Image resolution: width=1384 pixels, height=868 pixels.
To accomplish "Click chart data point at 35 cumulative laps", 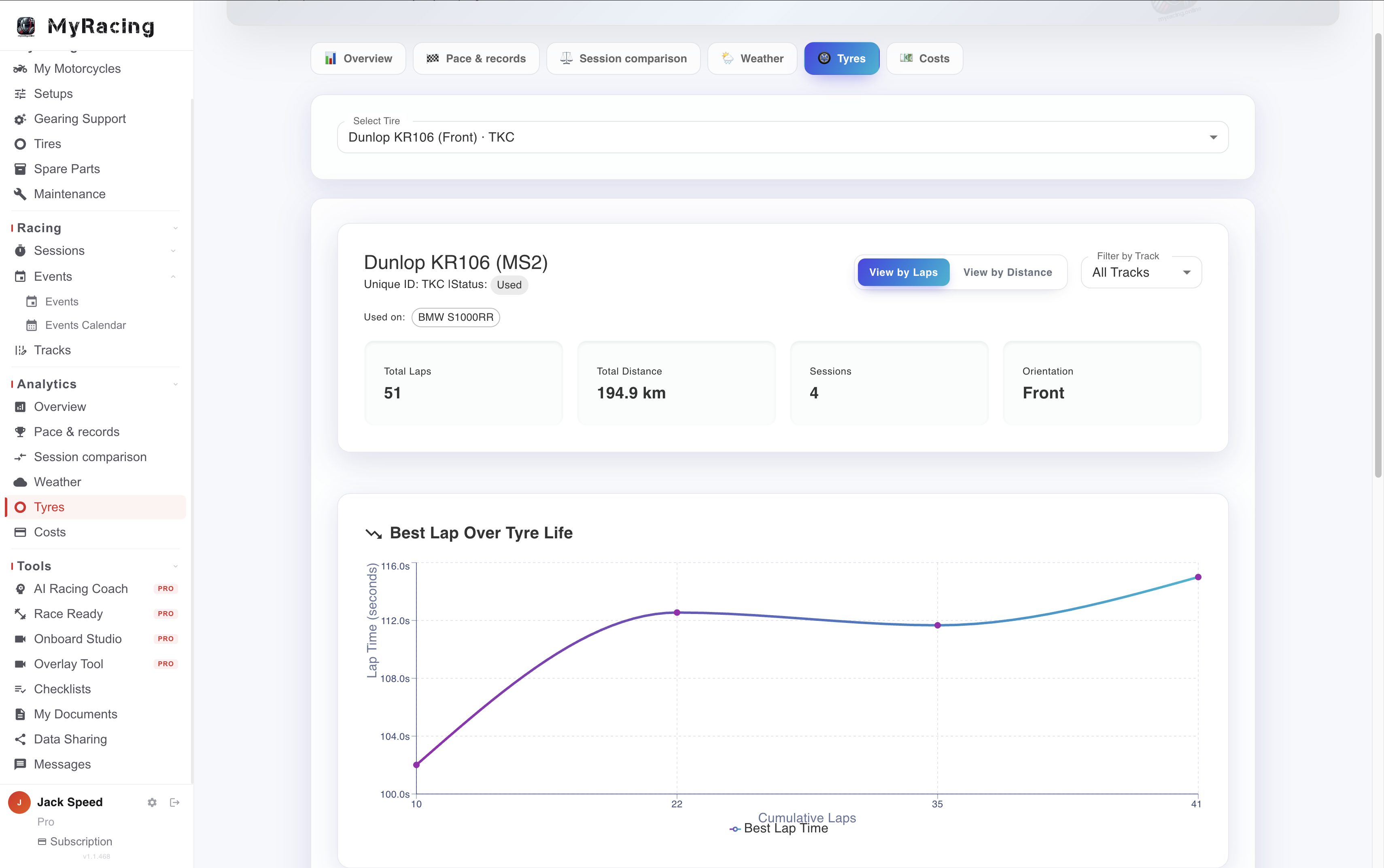I will 937,625.
